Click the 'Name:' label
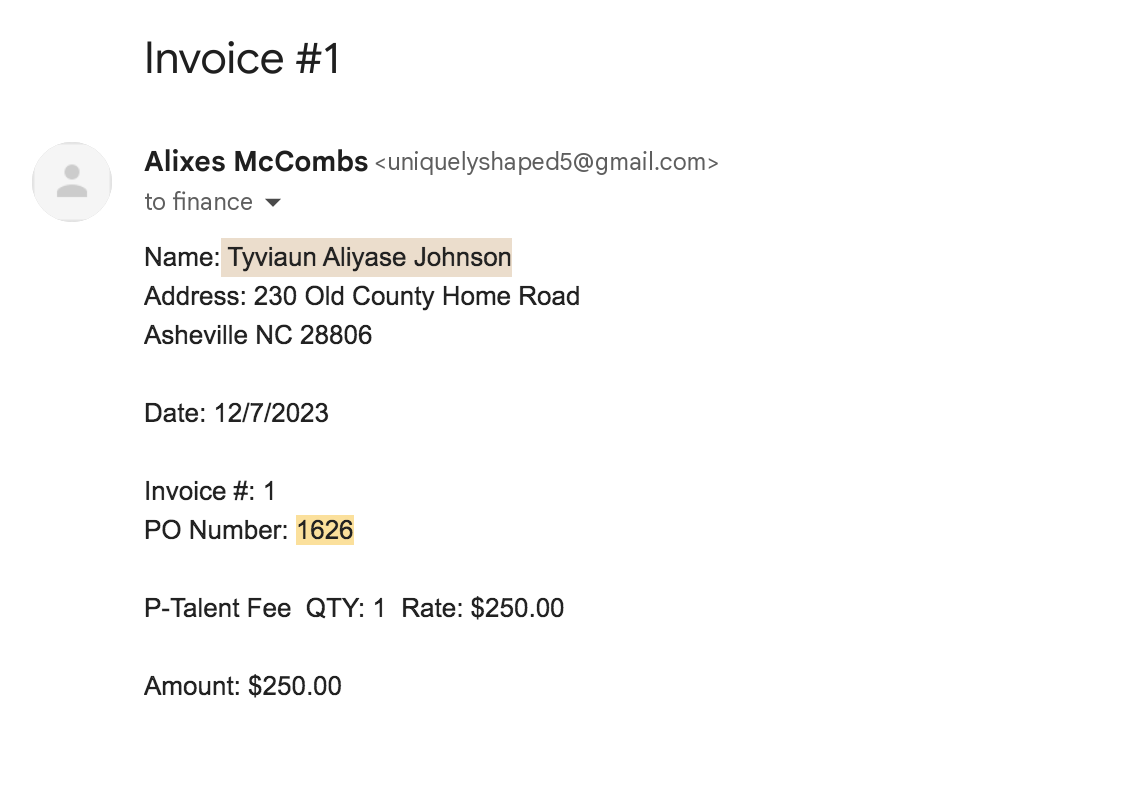The image size is (1128, 786). (182, 257)
